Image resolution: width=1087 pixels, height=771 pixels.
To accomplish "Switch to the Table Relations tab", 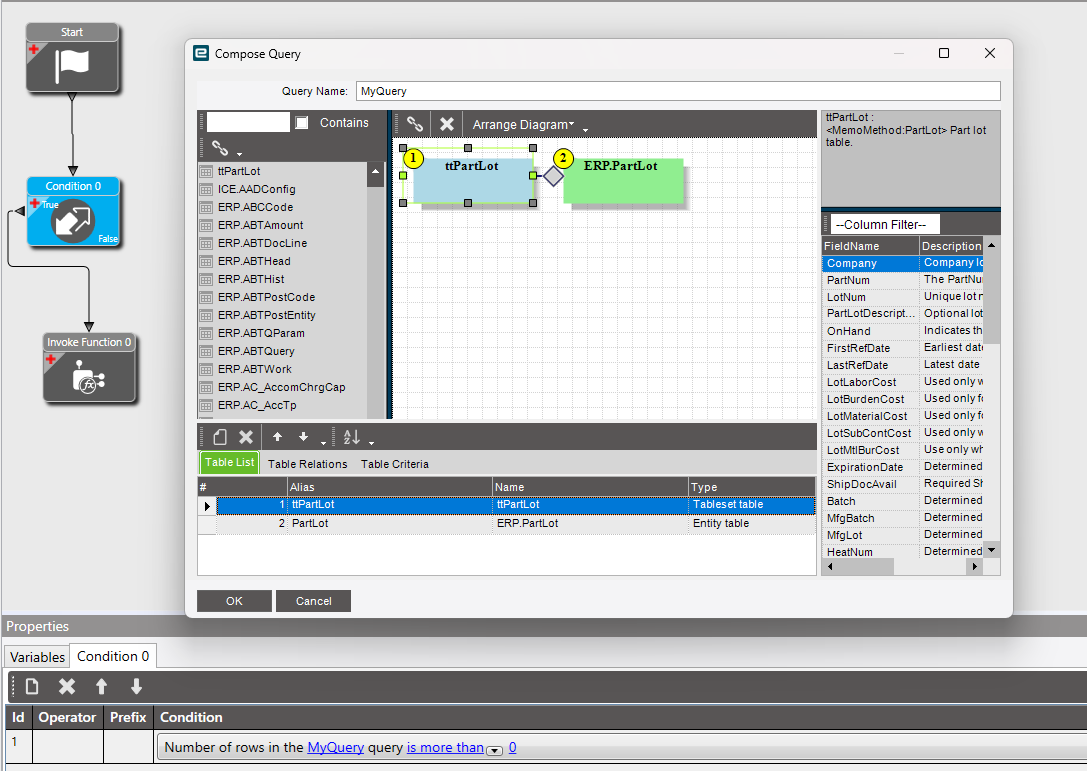I will 307,464.
